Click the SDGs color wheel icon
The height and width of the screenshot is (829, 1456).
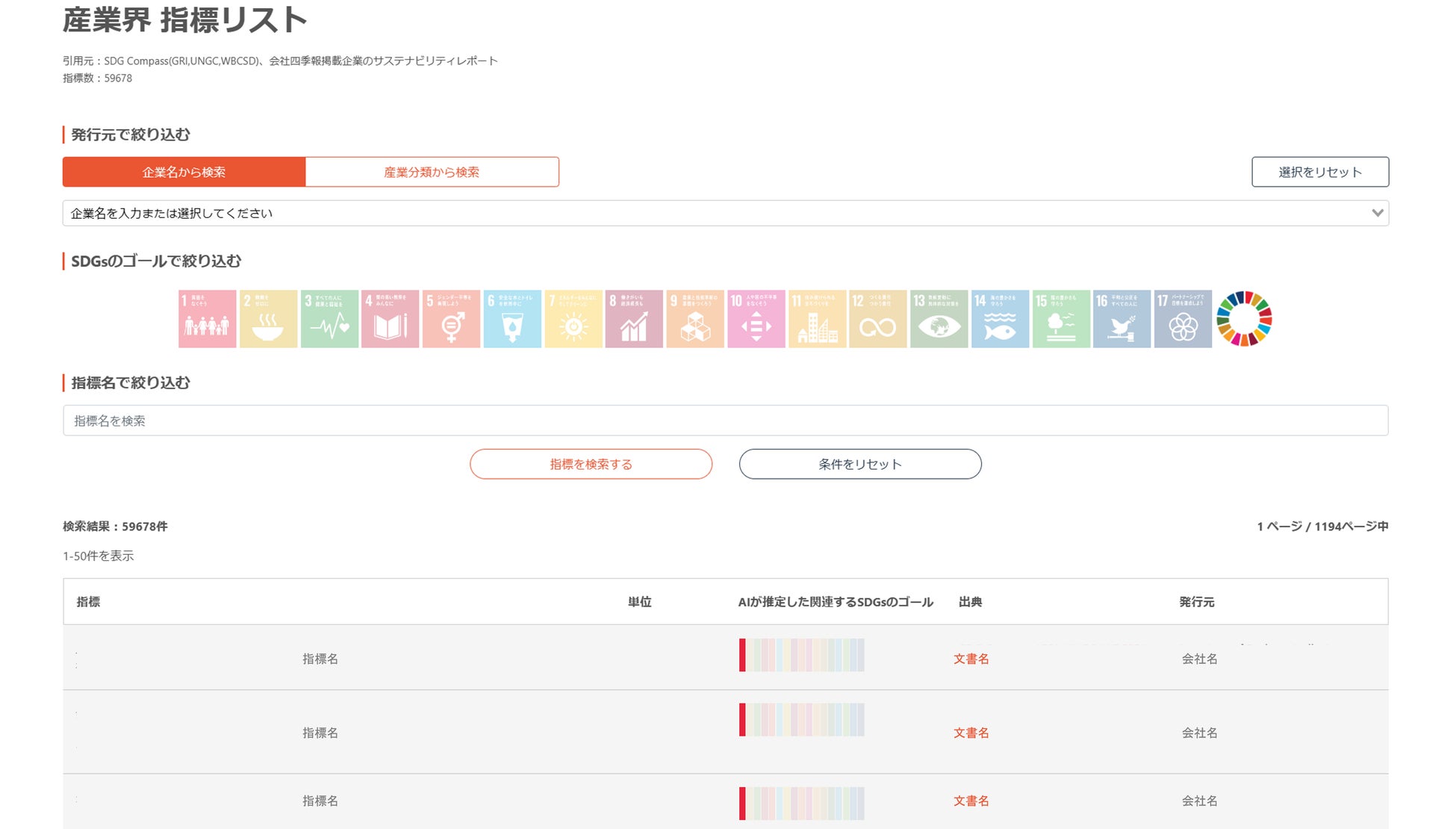pos(1244,319)
